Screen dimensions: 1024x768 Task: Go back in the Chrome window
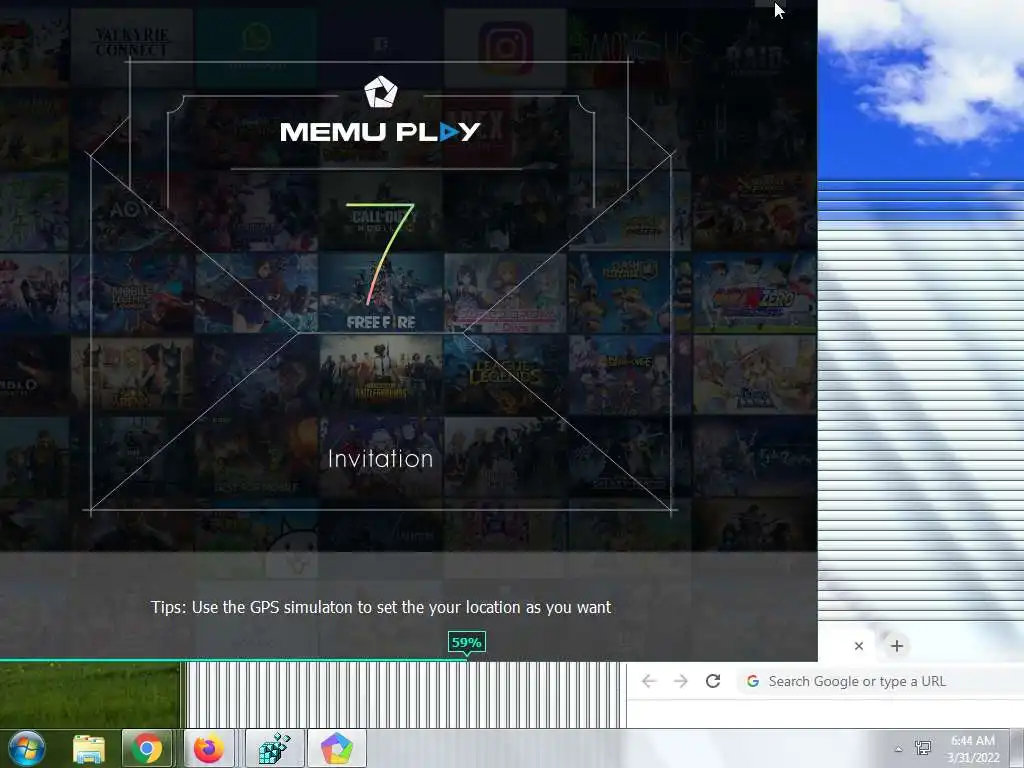coord(648,681)
